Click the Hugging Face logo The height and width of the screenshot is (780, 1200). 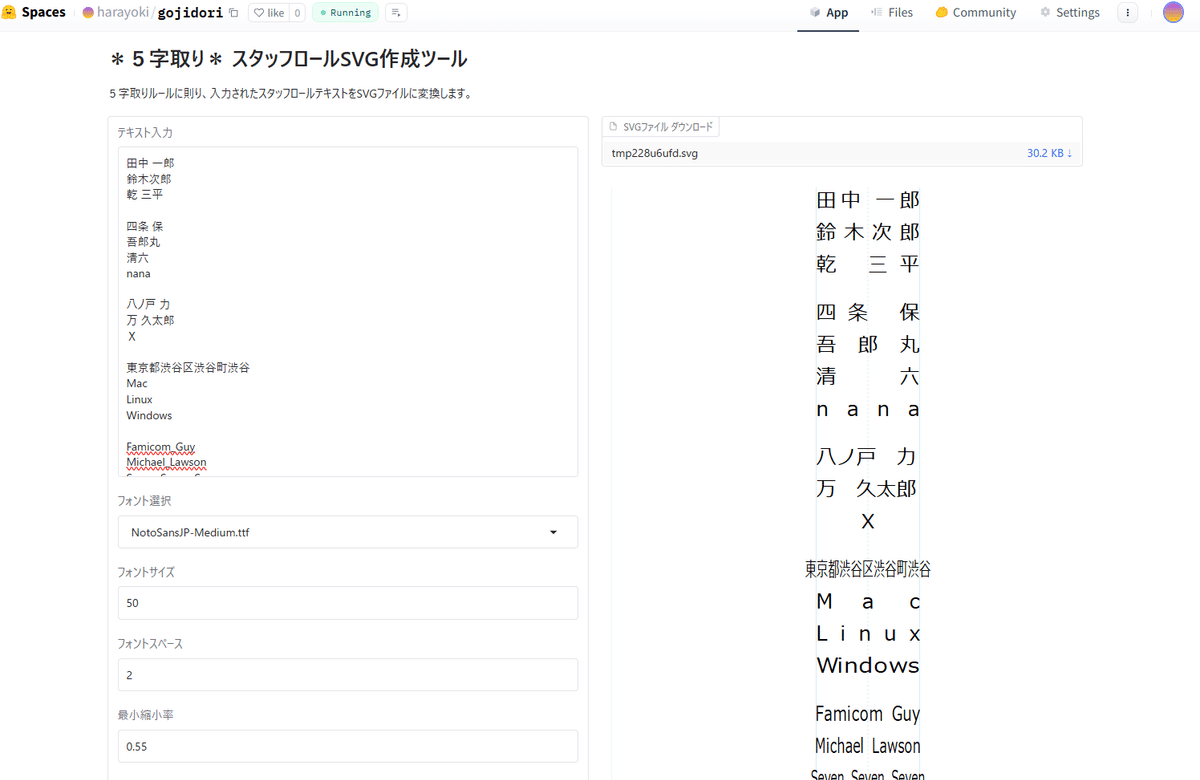pyautogui.click(x=10, y=12)
